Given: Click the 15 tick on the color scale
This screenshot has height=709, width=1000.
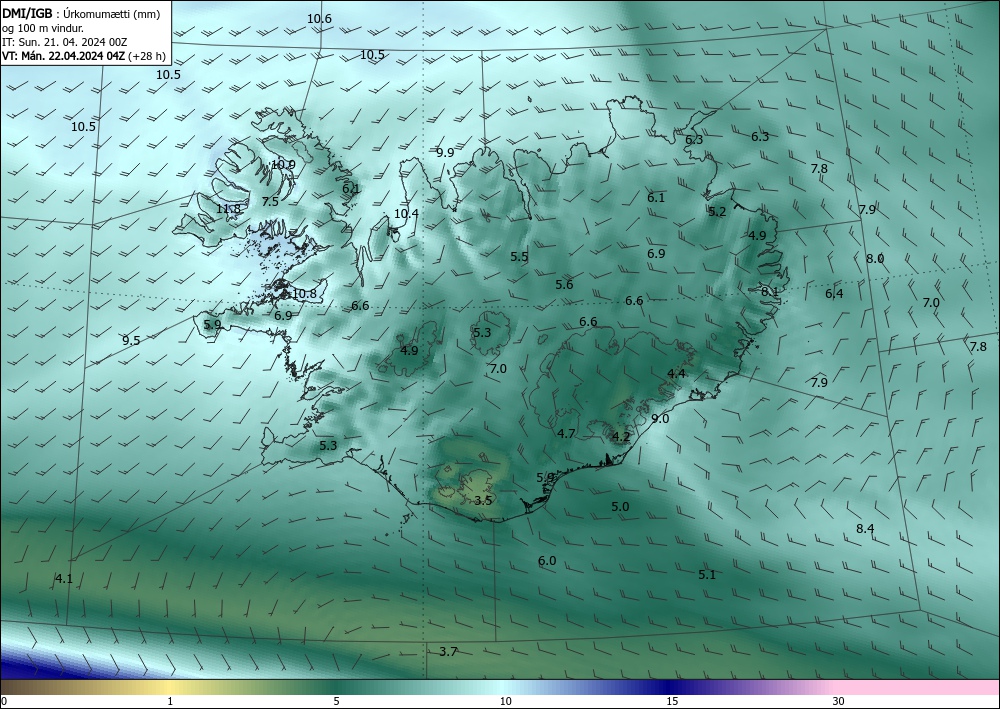Looking at the screenshot, I should [672, 702].
